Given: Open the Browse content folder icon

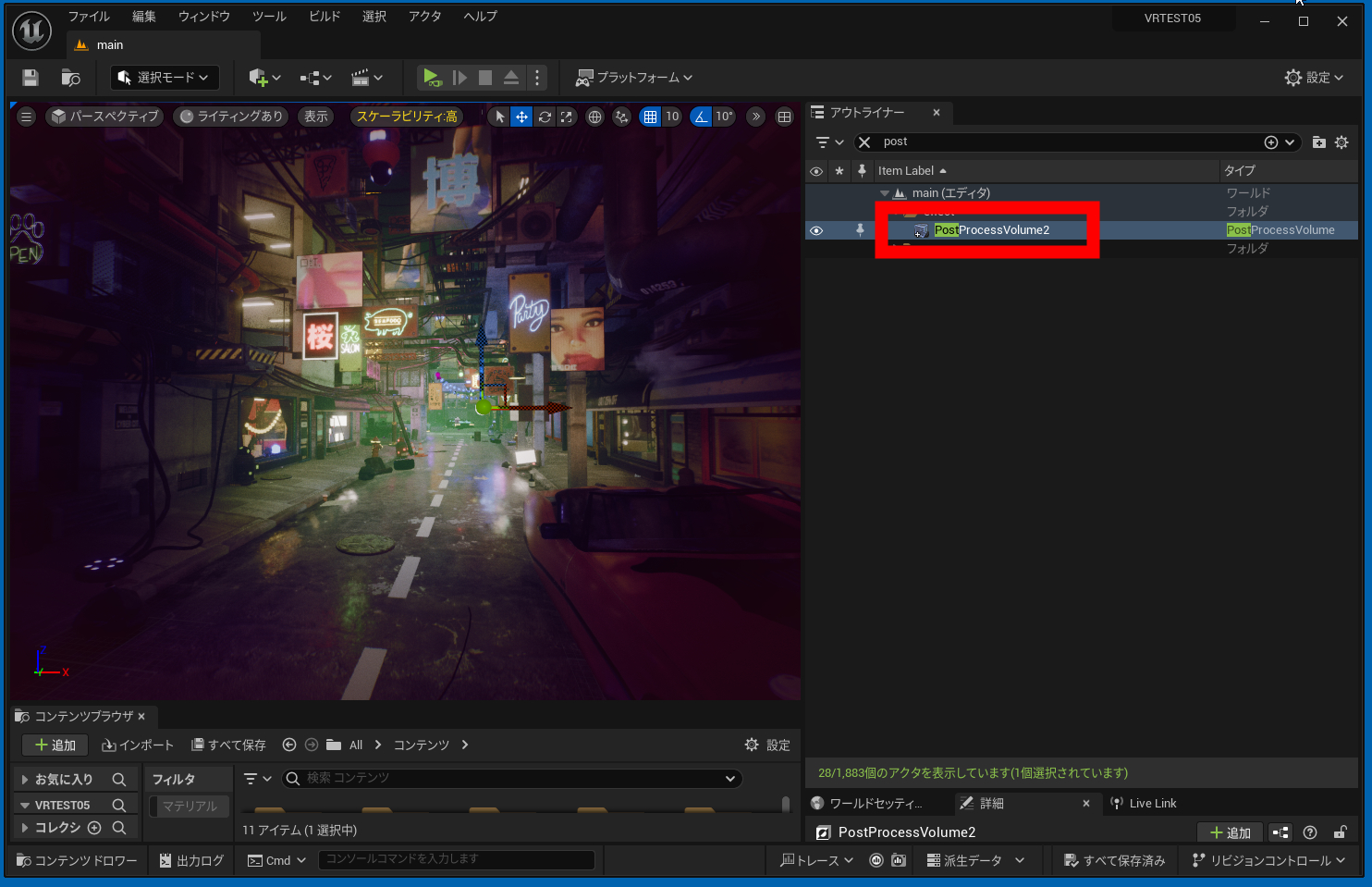Looking at the screenshot, I should pos(70,78).
